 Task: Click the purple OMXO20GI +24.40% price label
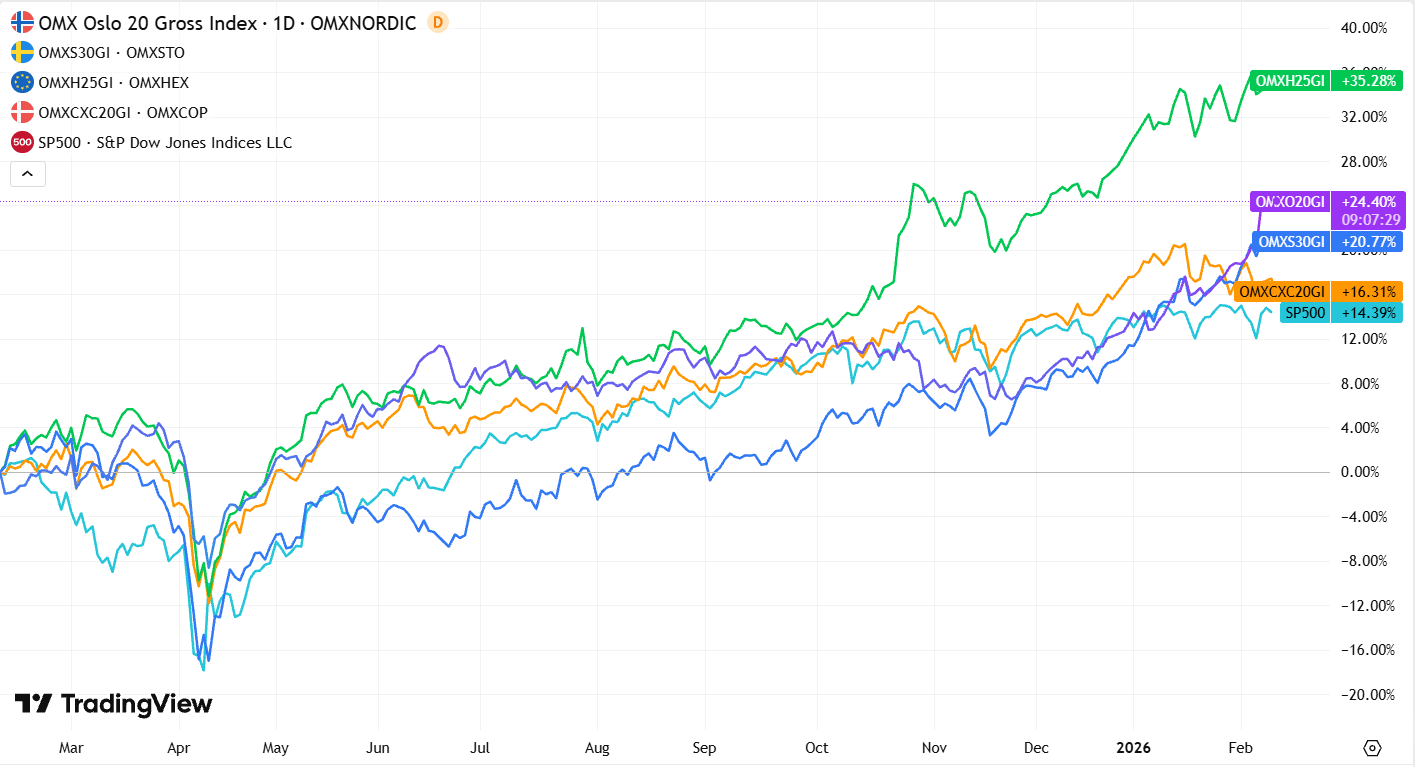(1328, 202)
